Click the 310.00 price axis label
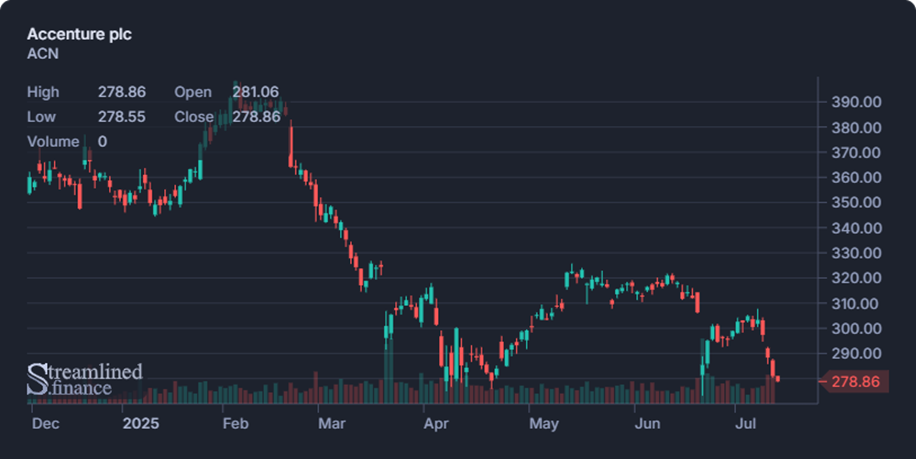 point(856,303)
